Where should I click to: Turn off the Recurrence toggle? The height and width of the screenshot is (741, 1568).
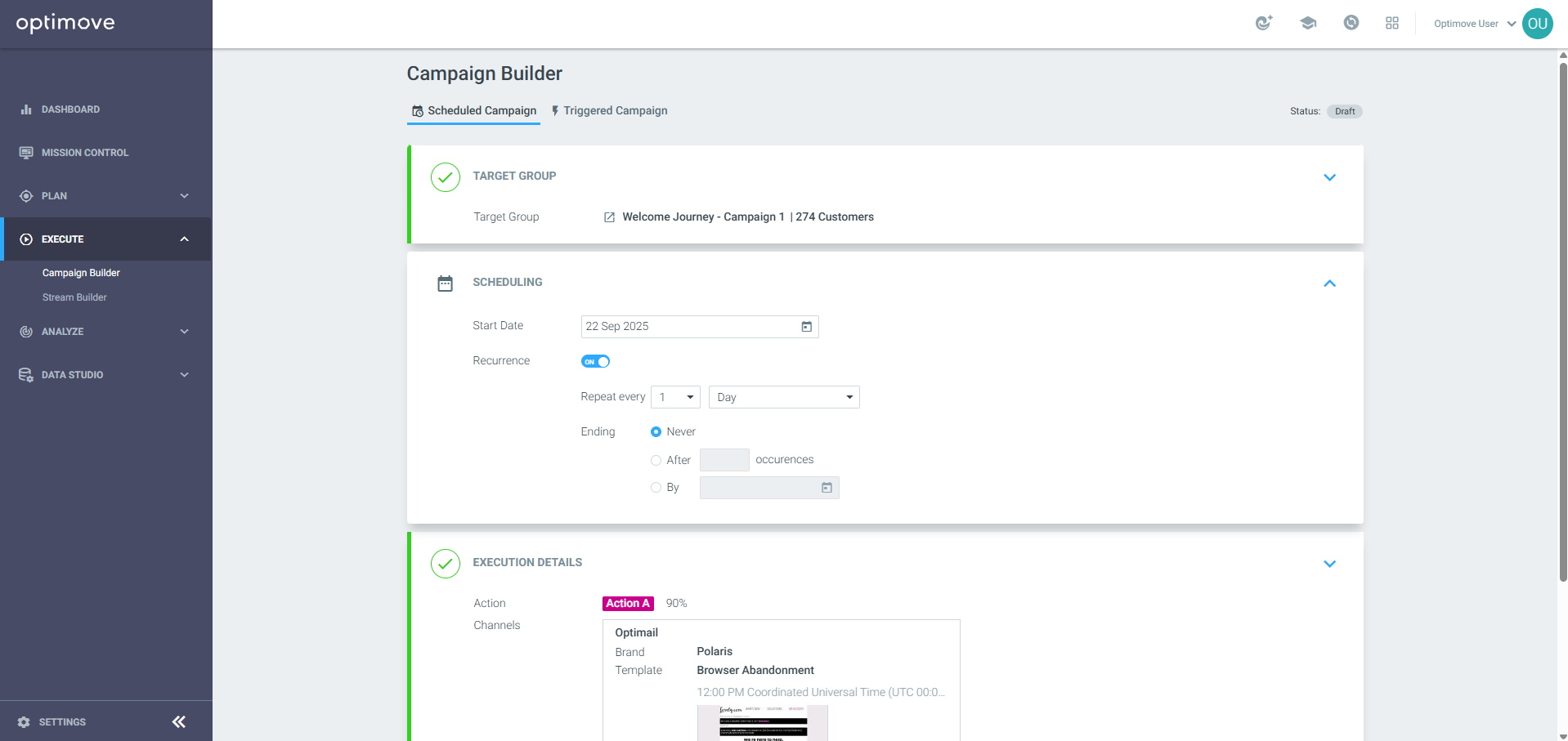(595, 361)
